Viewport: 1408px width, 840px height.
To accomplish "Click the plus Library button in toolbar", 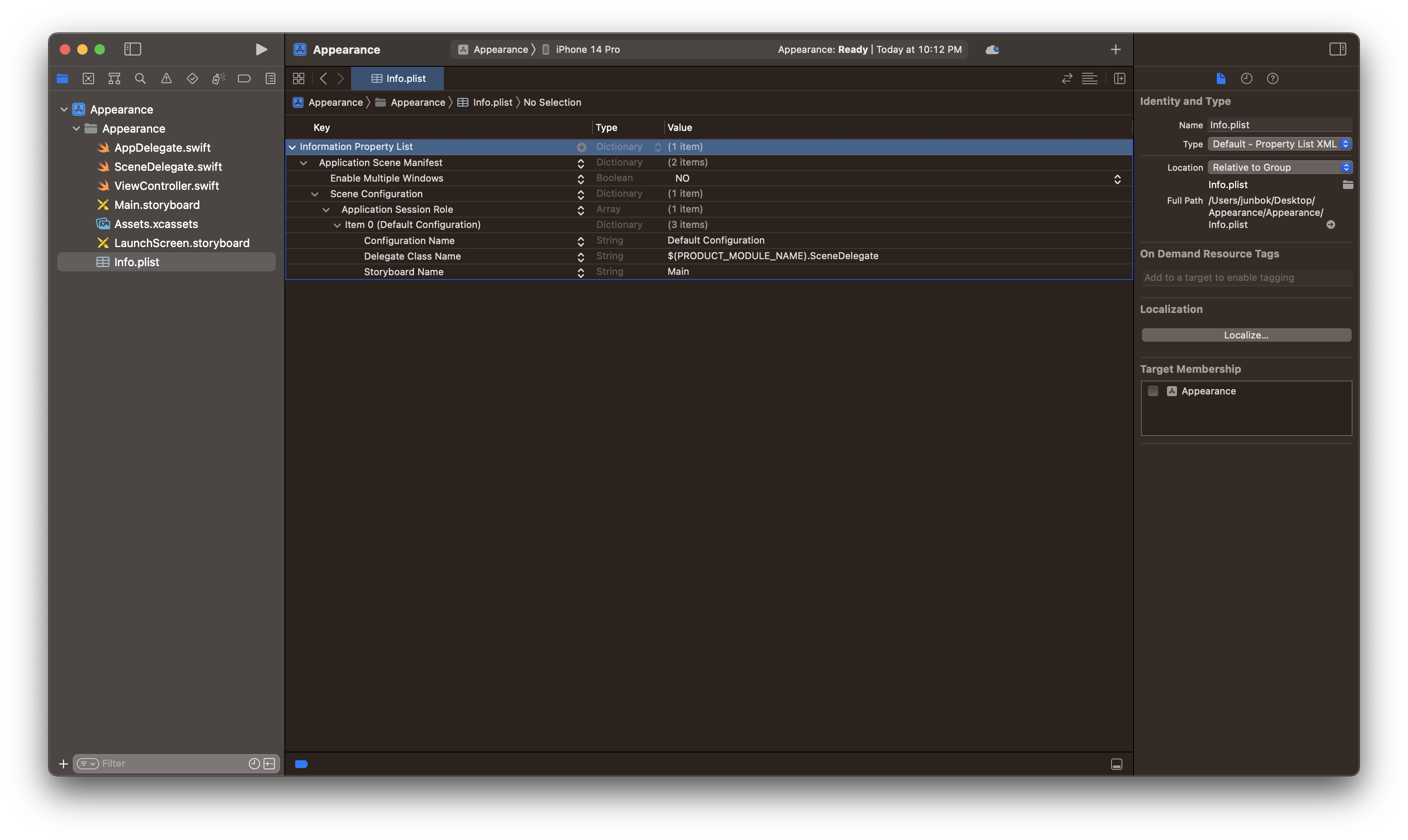I will [1115, 49].
